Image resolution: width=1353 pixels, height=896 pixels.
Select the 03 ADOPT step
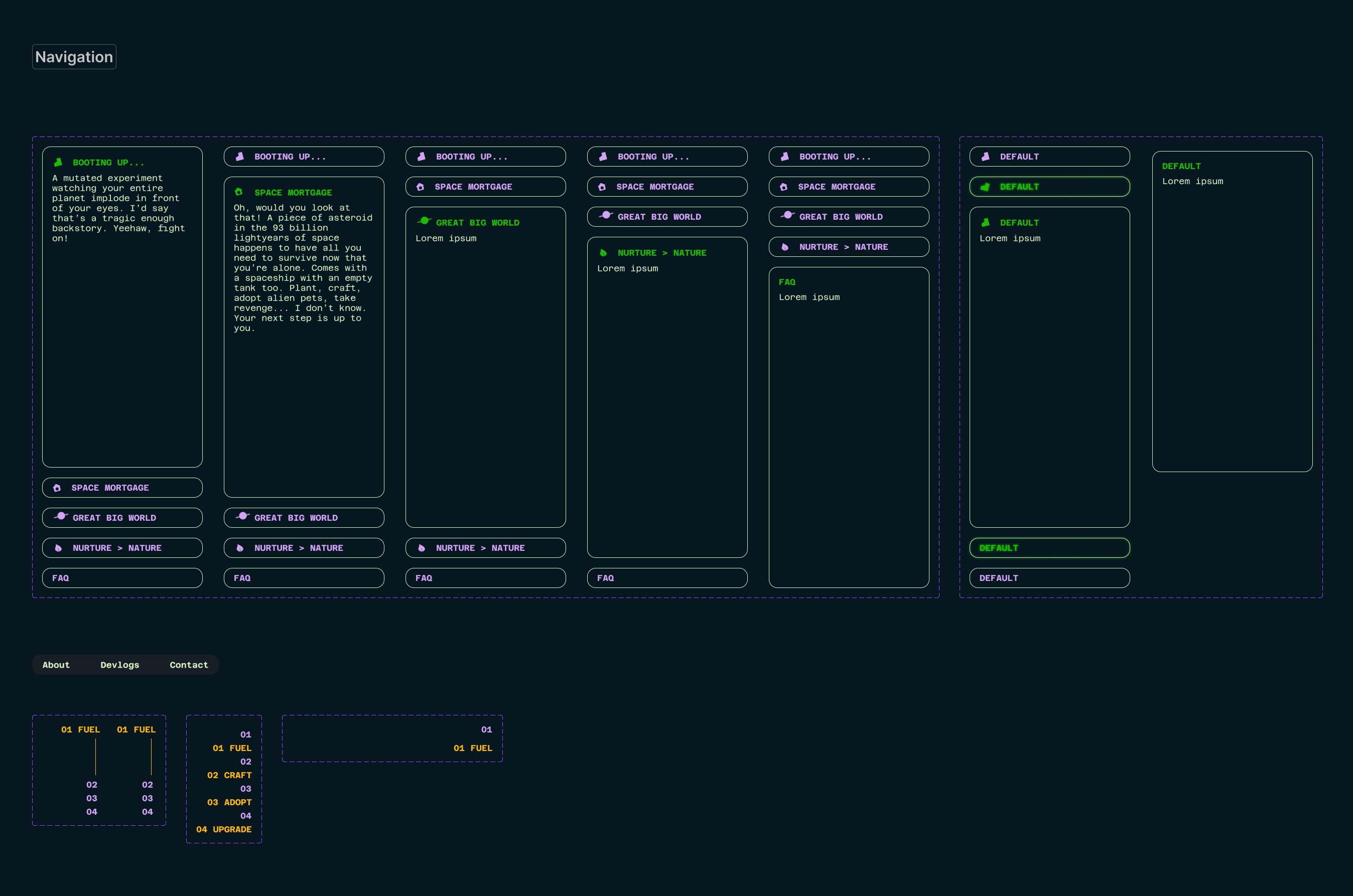229,802
